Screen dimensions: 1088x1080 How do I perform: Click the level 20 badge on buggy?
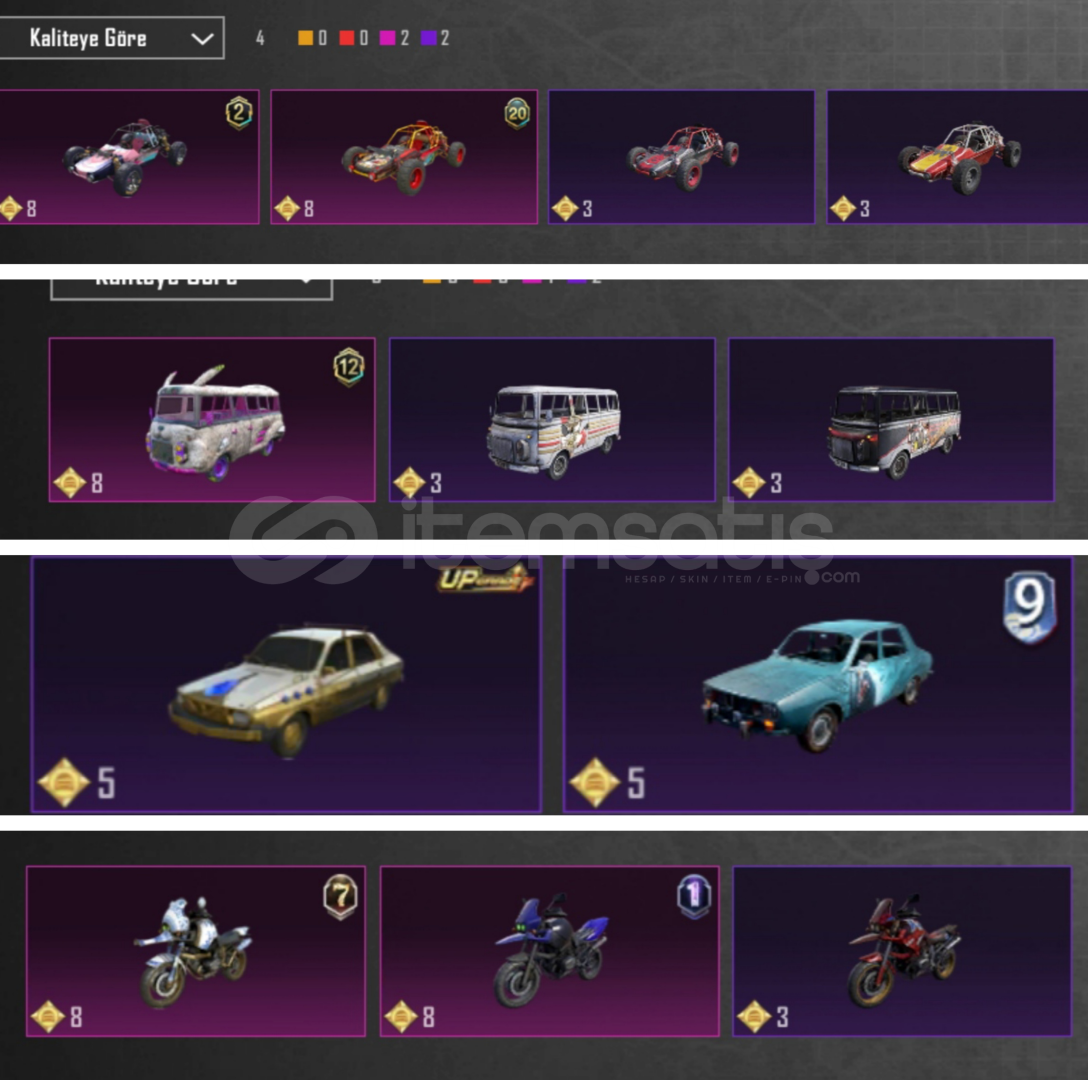tap(517, 113)
